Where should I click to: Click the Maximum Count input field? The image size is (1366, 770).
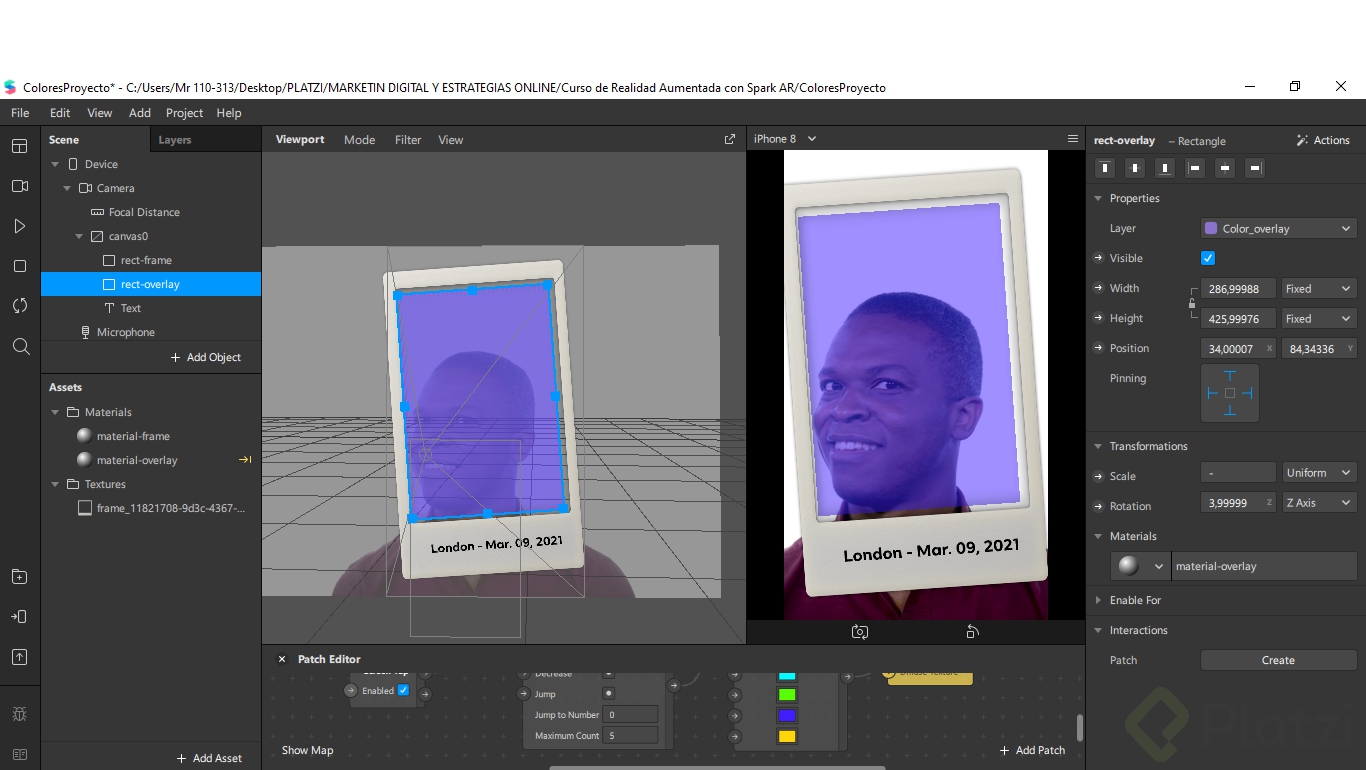pyautogui.click(x=630, y=735)
